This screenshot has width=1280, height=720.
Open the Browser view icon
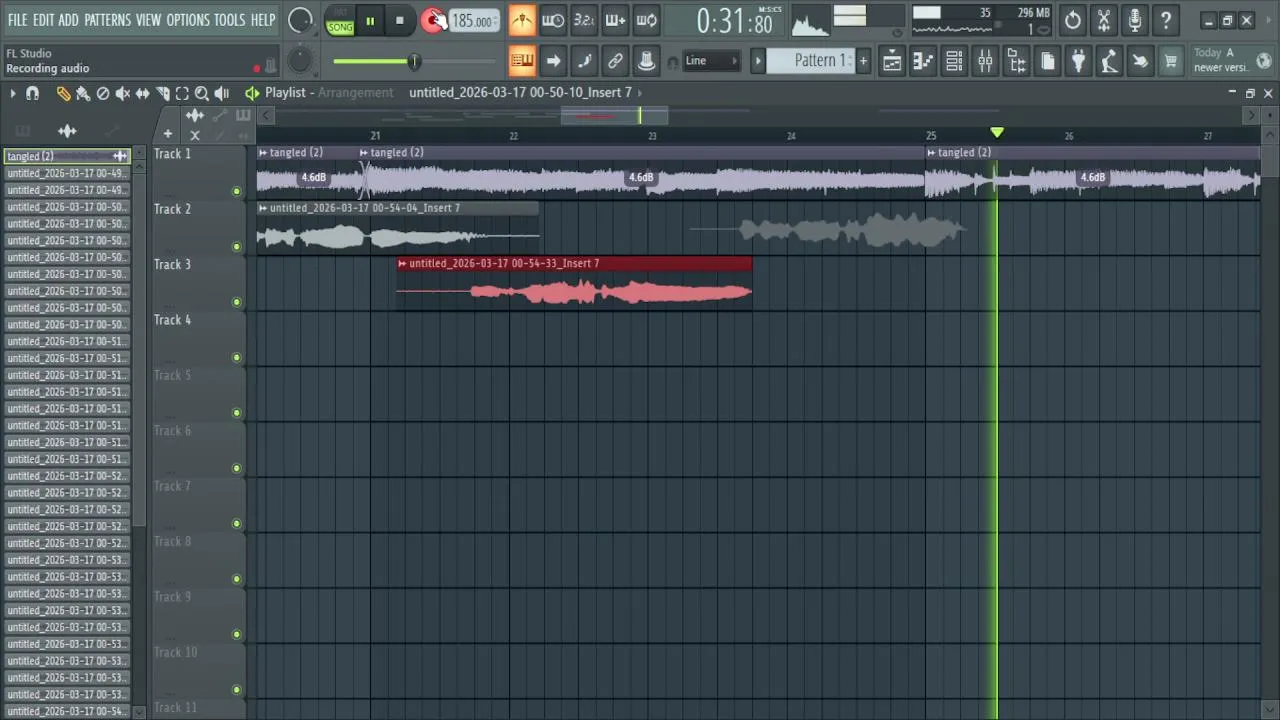pyautogui.click(x=1016, y=61)
